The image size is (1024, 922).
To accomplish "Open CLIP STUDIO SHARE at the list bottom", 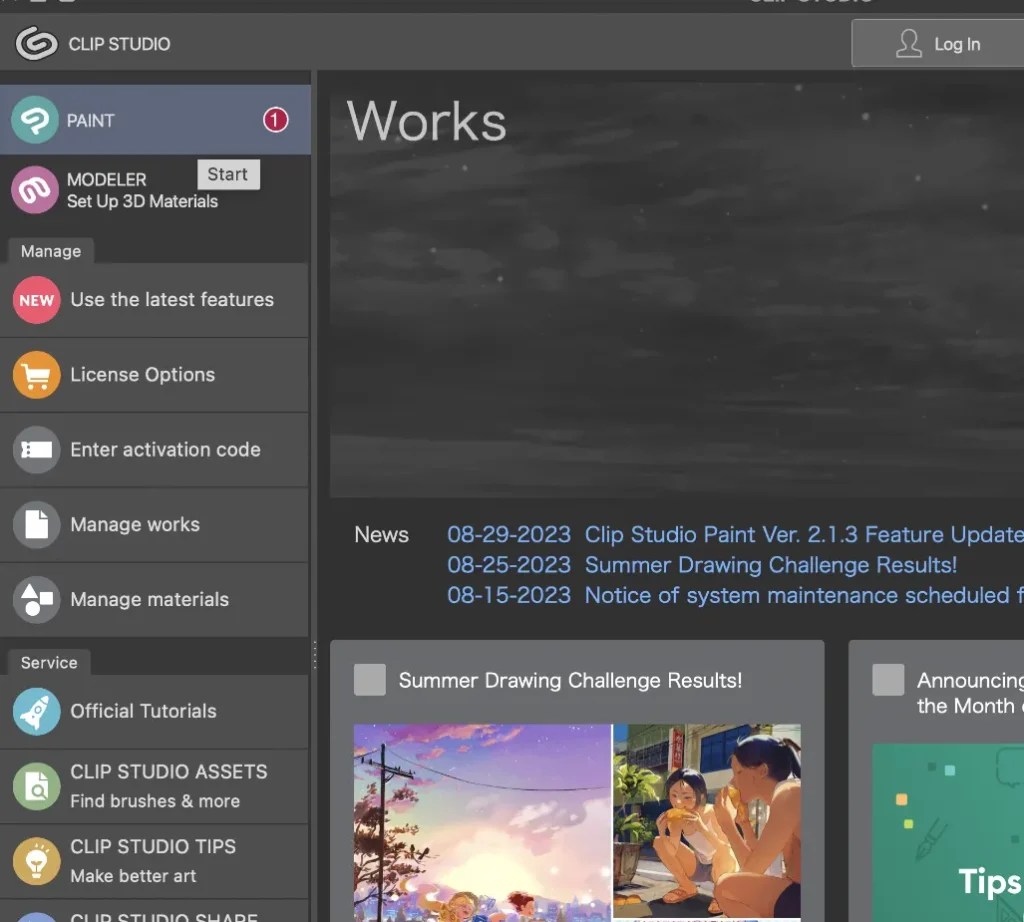I will (x=154, y=912).
